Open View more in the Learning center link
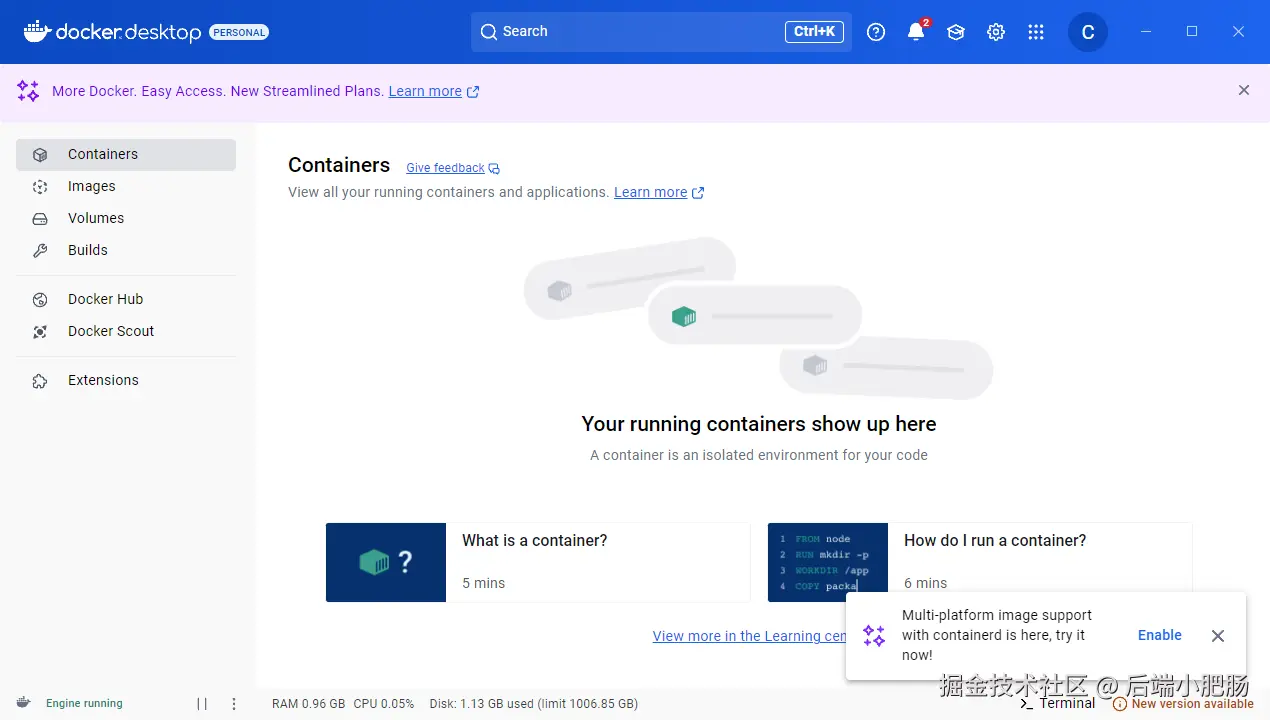Viewport: 1270px width, 720px height. [x=749, y=636]
